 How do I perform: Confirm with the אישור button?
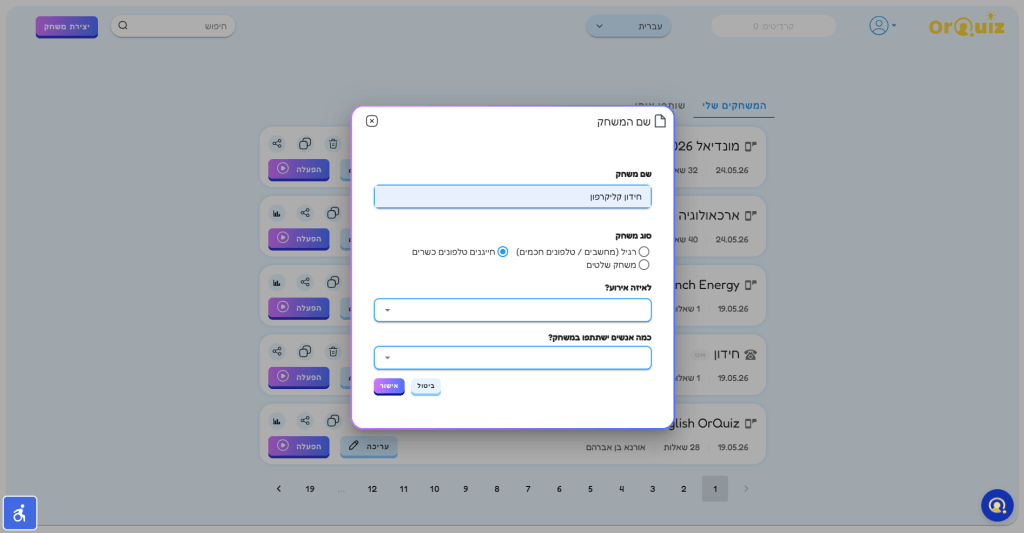pos(389,386)
